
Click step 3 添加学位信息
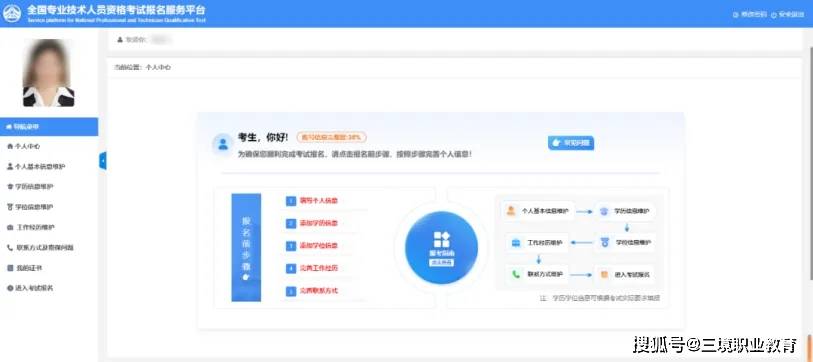pyautogui.click(x=319, y=246)
